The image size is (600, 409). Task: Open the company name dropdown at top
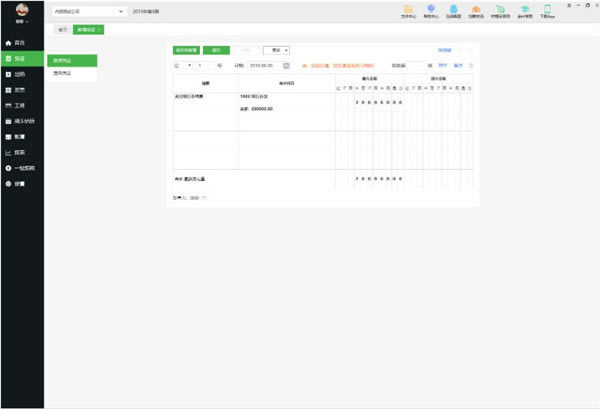(x=89, y=11)
